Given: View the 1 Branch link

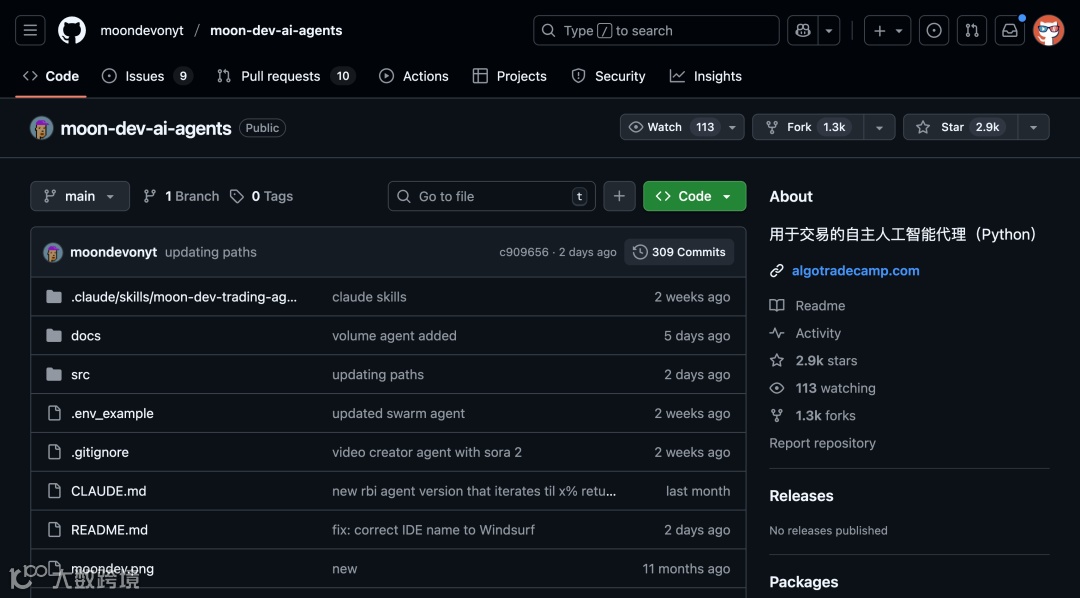Looking at the screenshot, I should (181, 196).
